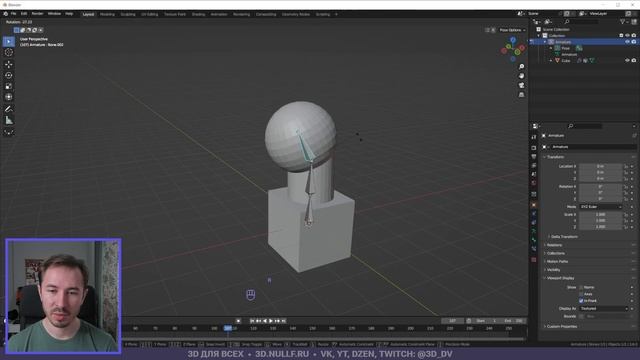Screen dimensions: 640x360
Task: Toggle the camera view icon
Action: coord(521,85)
